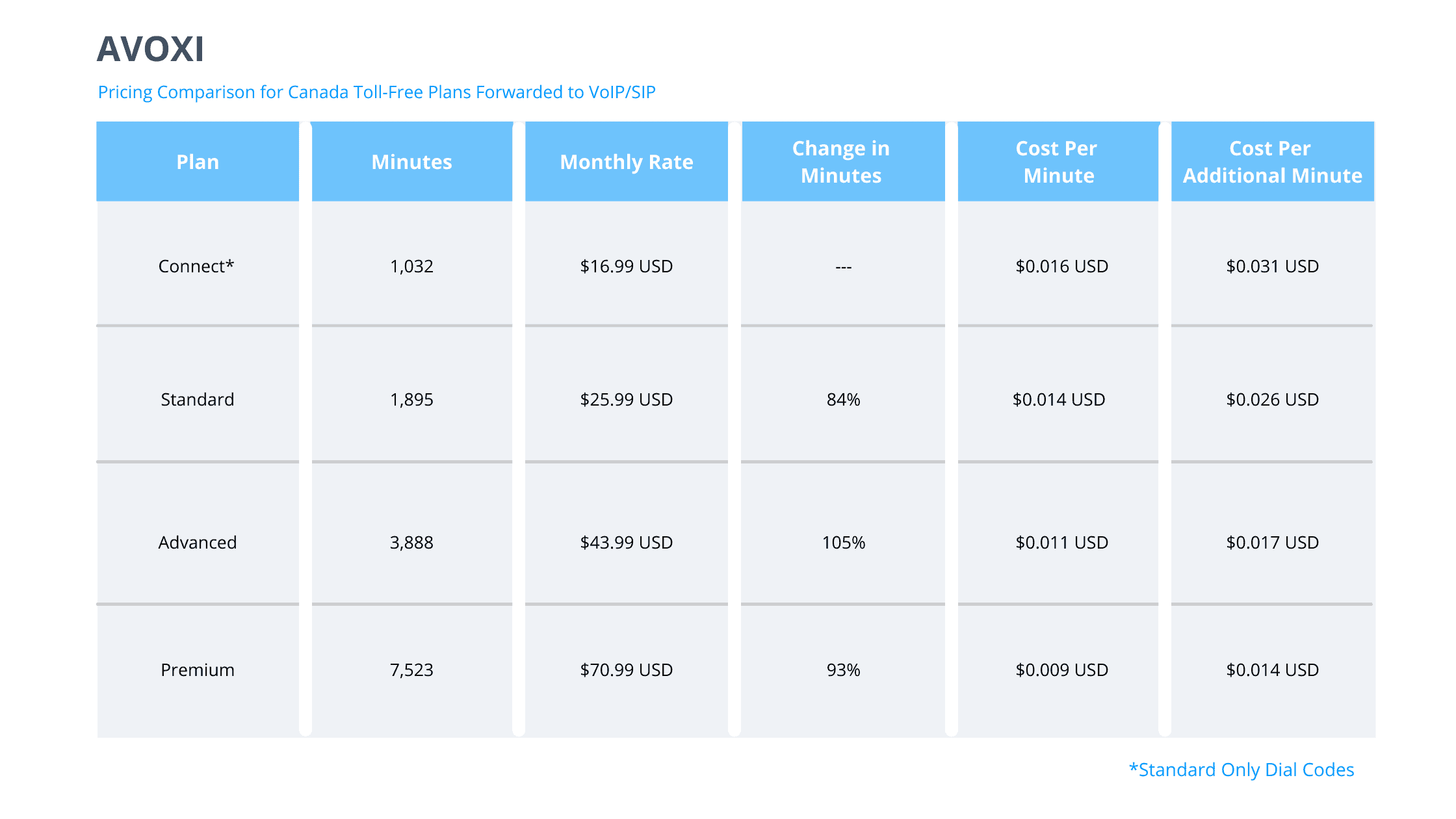Click the 1,032 minutes value
Screen dimensions: 1456x819
[411, 266]
